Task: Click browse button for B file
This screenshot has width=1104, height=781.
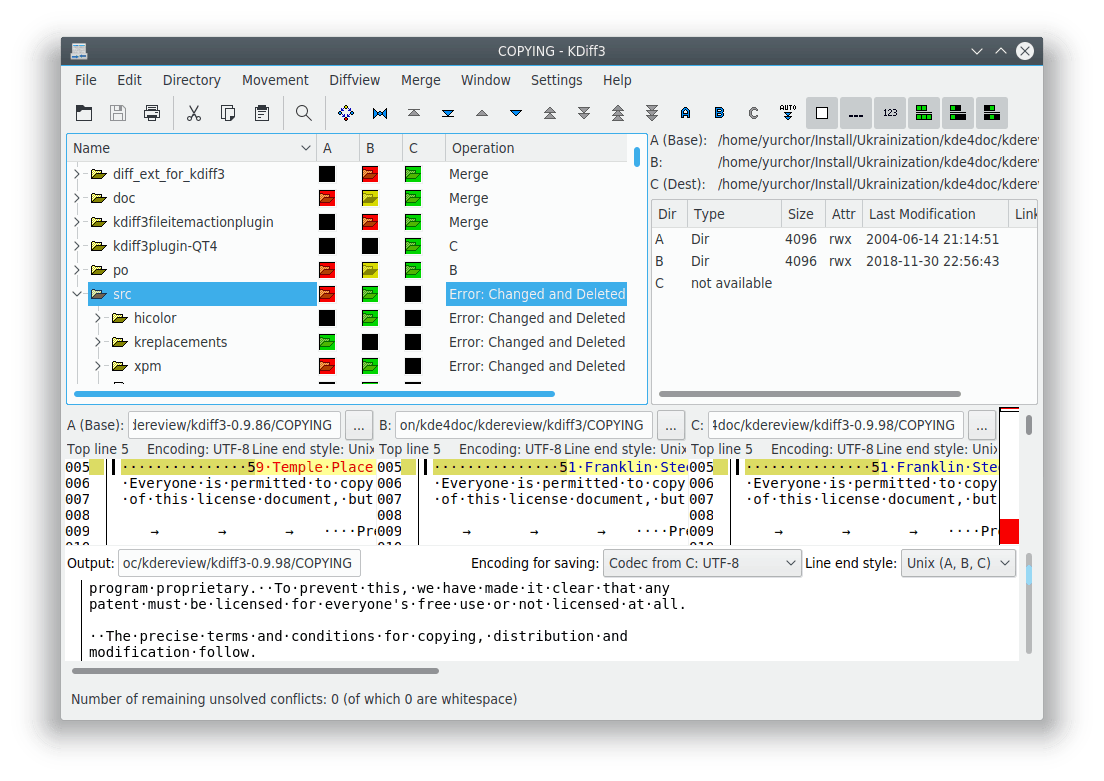Action: click(x=670, y=425)
